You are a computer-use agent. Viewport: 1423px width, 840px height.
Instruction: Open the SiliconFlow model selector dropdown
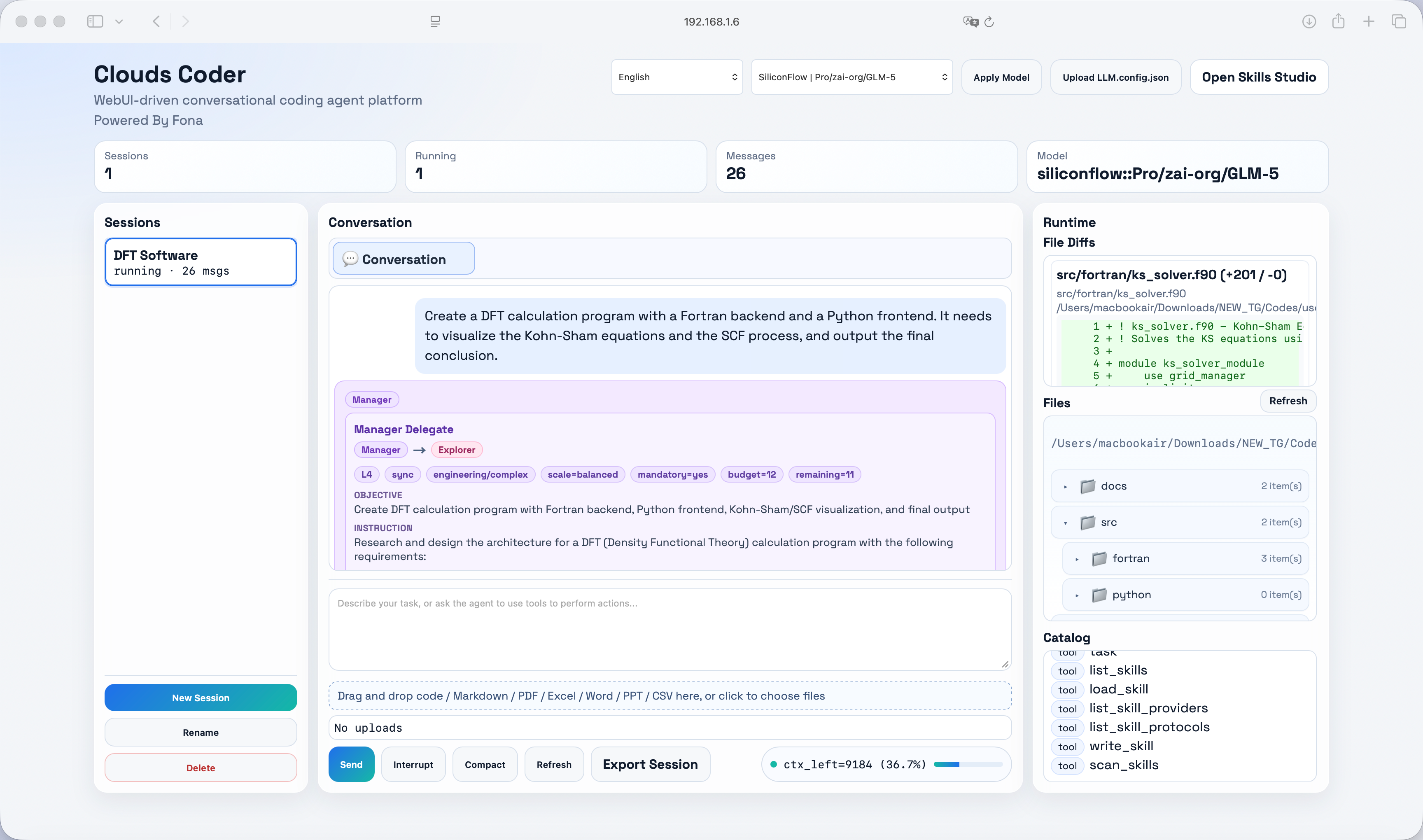point(852,77)
